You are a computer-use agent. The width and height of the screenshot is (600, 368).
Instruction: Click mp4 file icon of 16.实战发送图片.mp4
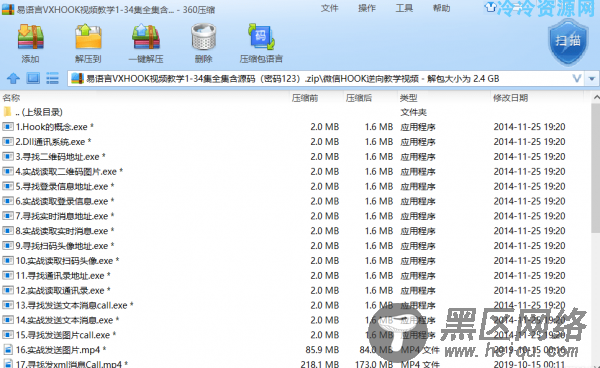click(8, 350)
